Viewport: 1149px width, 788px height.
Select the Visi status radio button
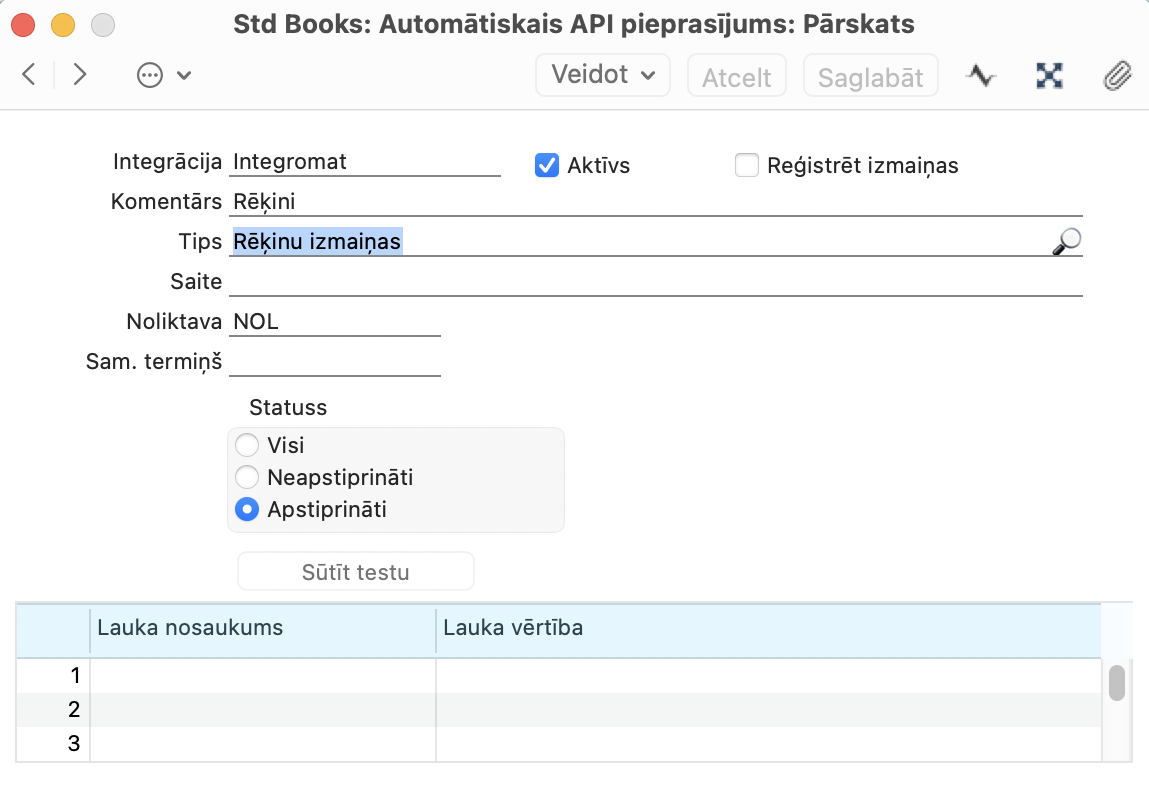pyautogui.click(x=246, y=445)
